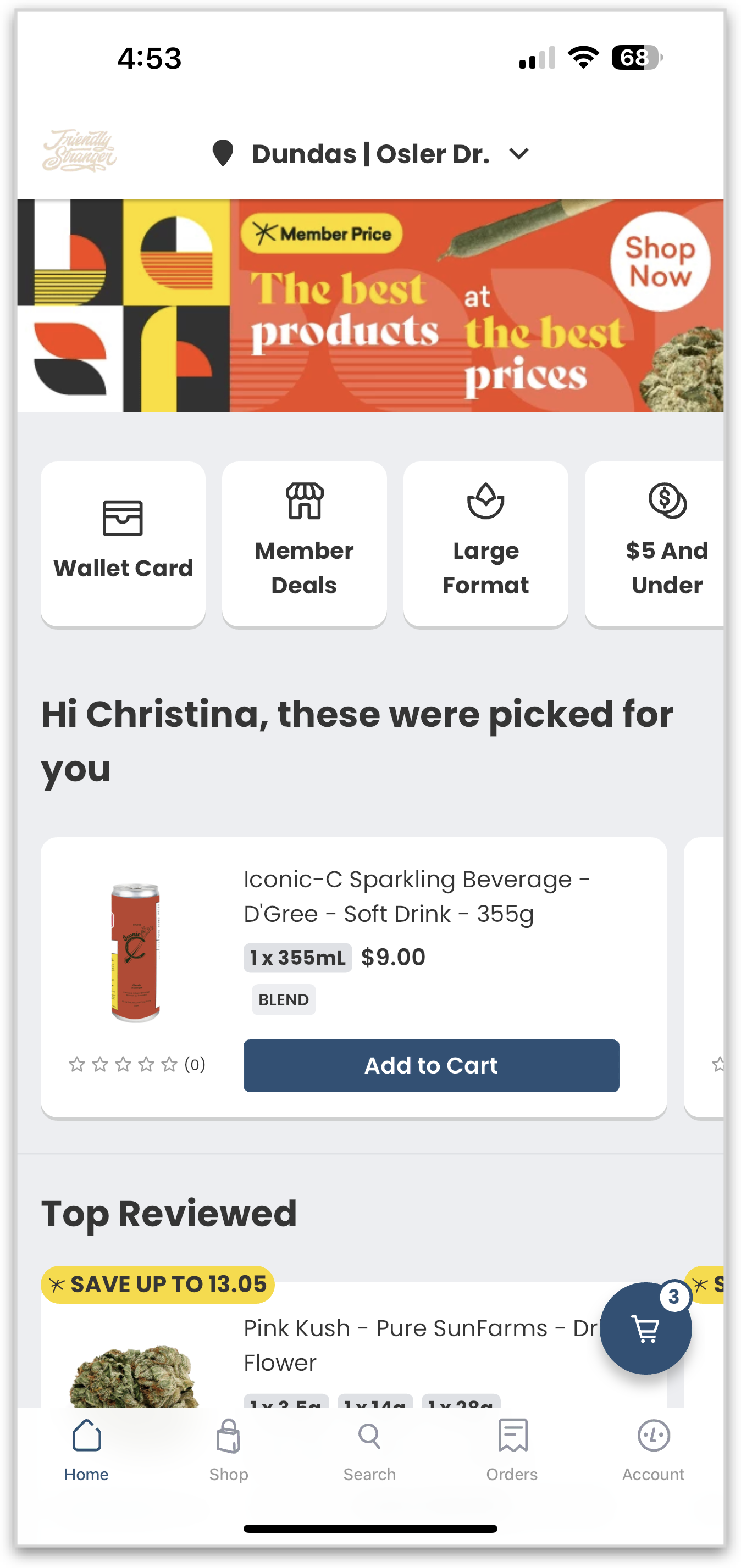Add Iconic-C Sparkling Beverage to cart

pos(431,1066)
